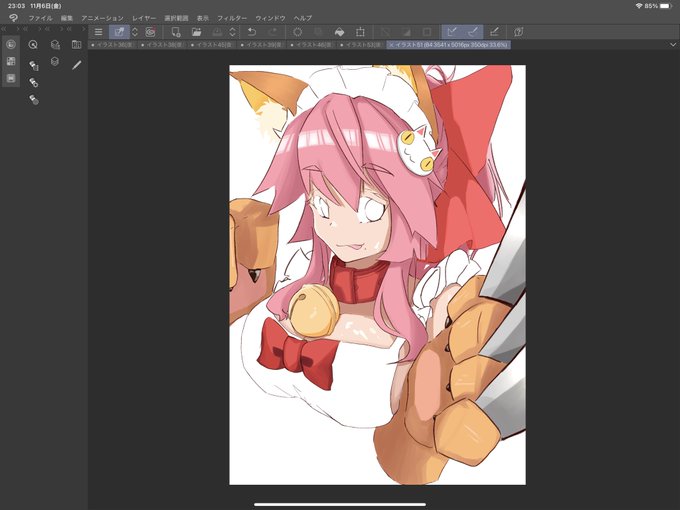Click the red-dotted cloud sync icon
This screenshot has width=680, height=510.
(x=150, y=32)
